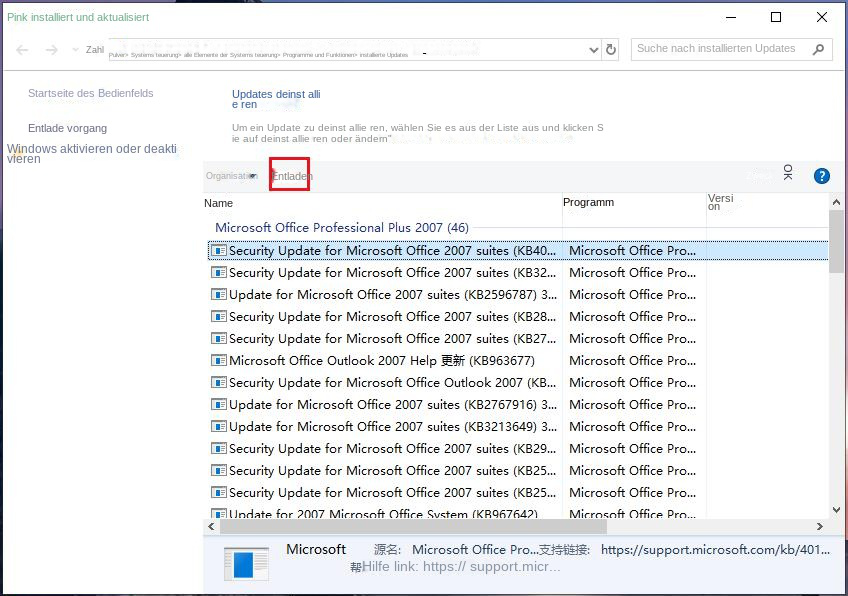This screenshot has height=596, width=848.
Task: Select the Update for Office 2007 suites KB2596787 row
Action: click(518, 295)
